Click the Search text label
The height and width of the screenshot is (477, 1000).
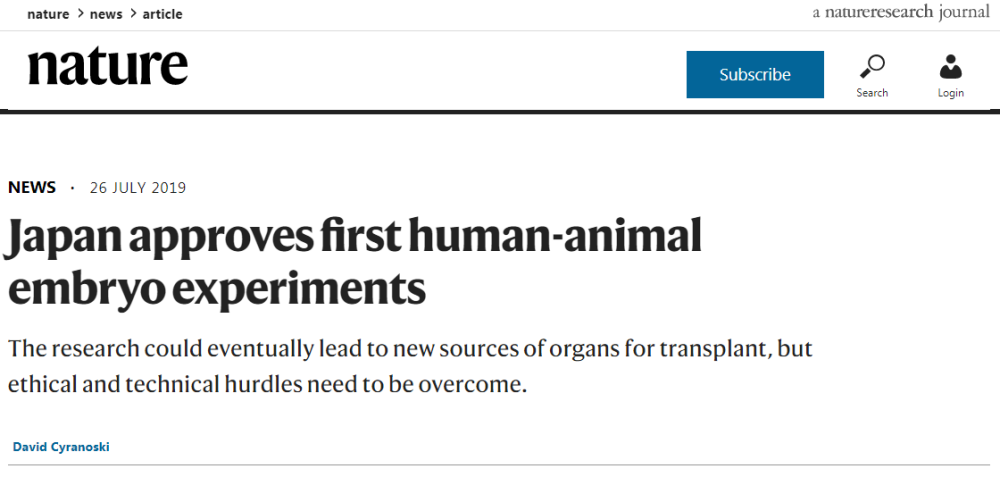pyautogui.click(x=872, y=93)
